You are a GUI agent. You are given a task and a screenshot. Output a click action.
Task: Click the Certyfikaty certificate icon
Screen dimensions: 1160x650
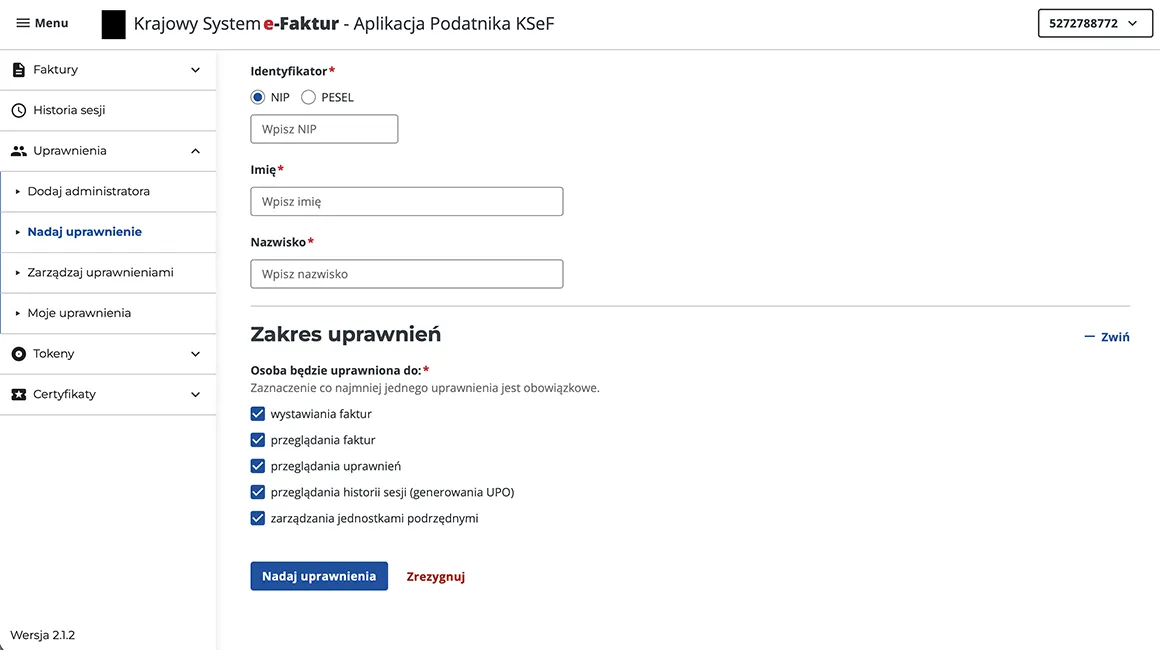(18, 394)
